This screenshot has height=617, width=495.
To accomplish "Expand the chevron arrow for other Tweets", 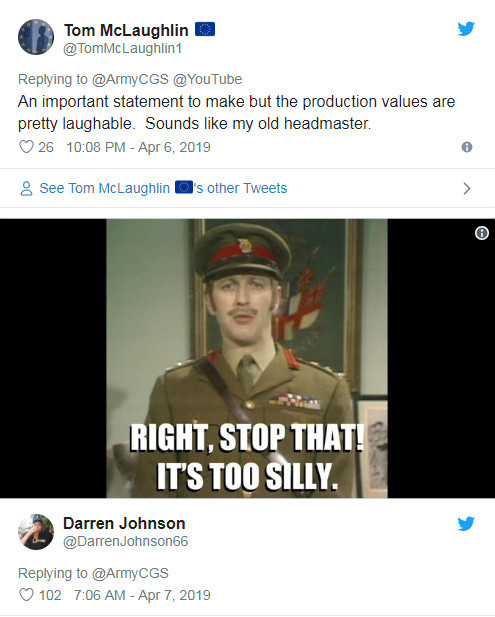I will tap(467, 188).
